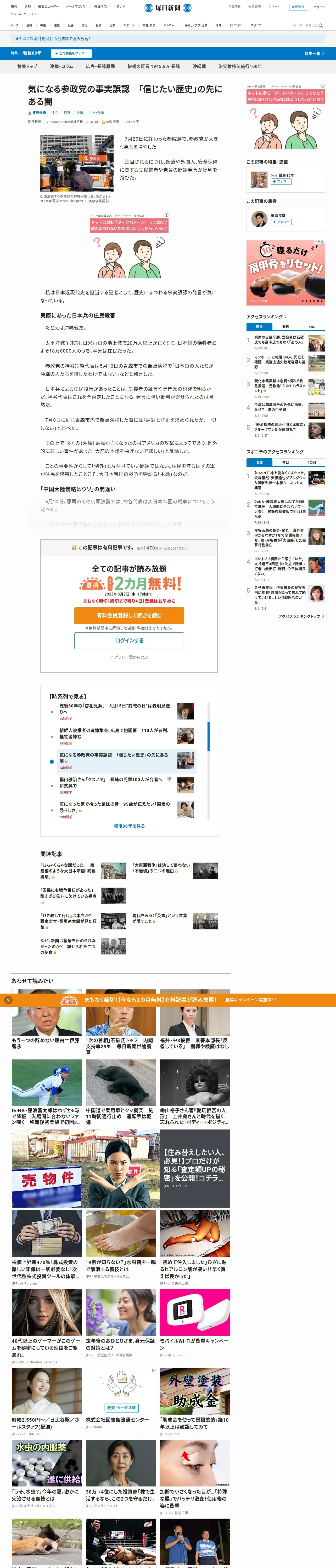
Task: Open the スポーツ navigation menu item
Action: 129,26
